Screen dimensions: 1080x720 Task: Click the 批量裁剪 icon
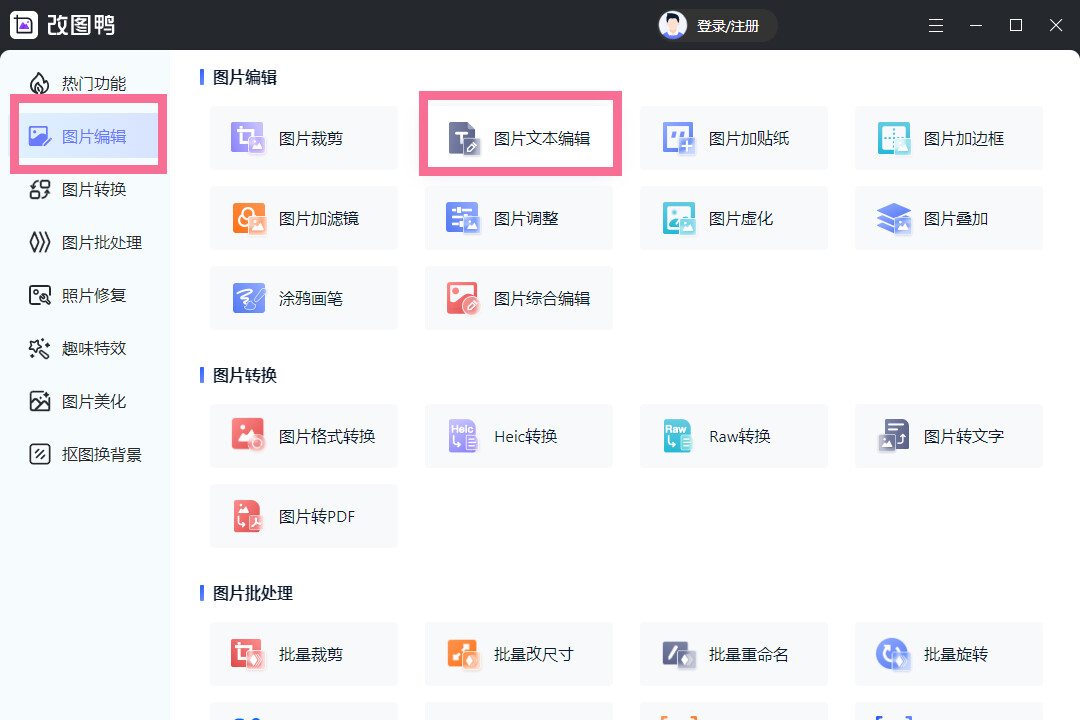click(x=247, y=654)
